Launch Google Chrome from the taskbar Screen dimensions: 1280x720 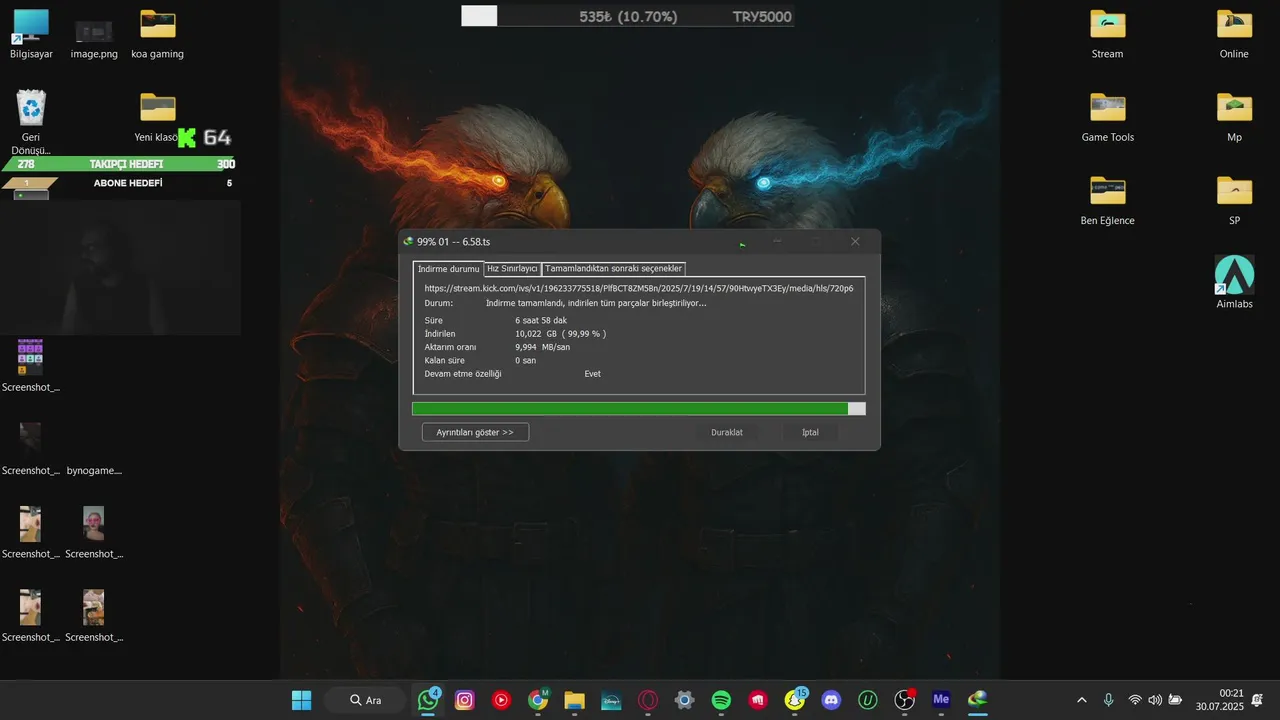click(538, 700)
